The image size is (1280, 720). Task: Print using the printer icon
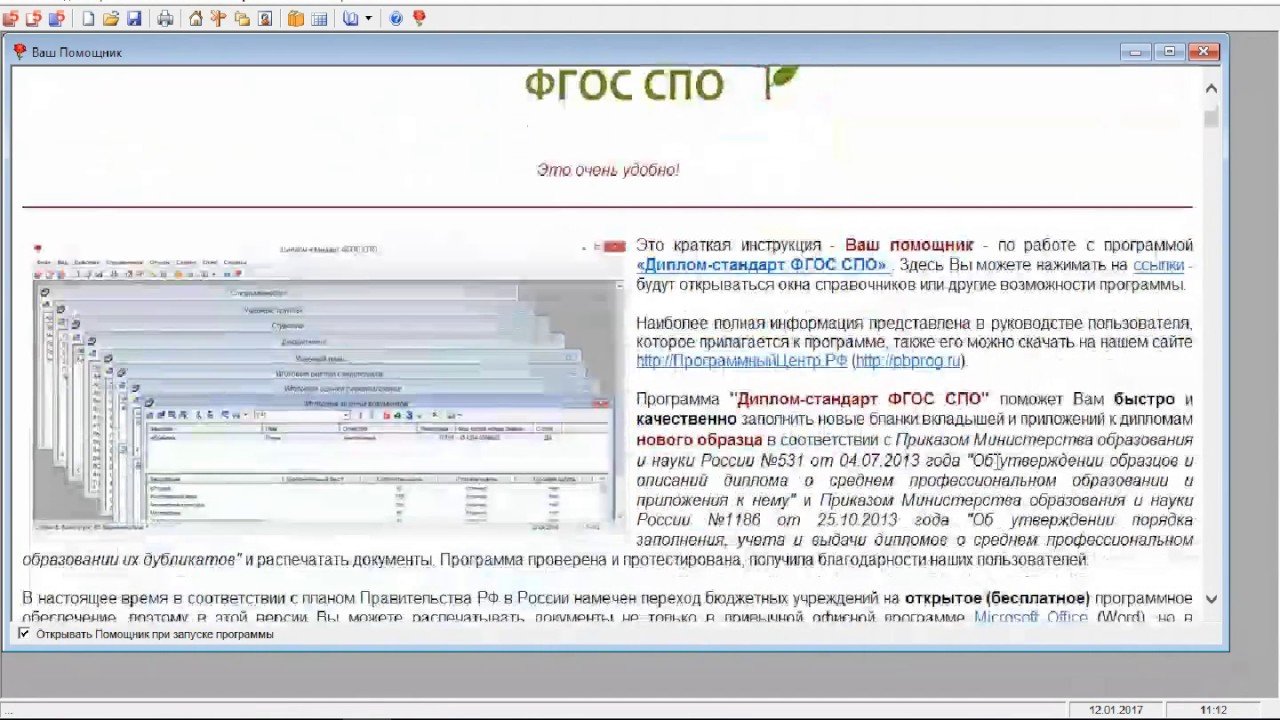coord(165,18)
